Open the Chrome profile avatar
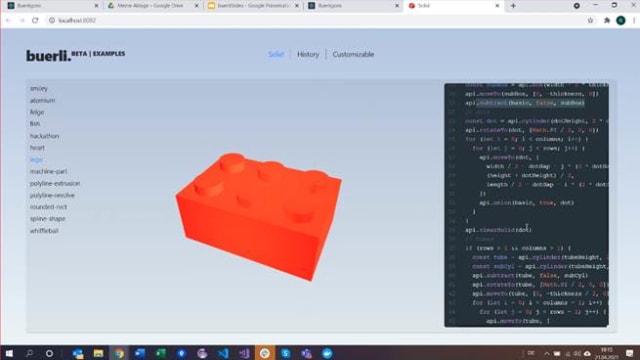 tap(621, 20)
